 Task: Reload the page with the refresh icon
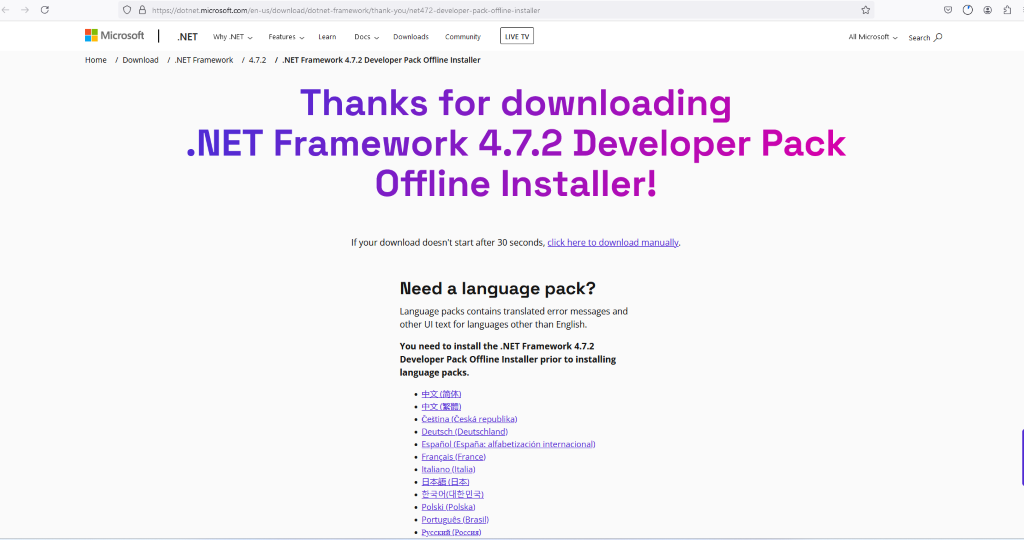click(x=44, y=10)
